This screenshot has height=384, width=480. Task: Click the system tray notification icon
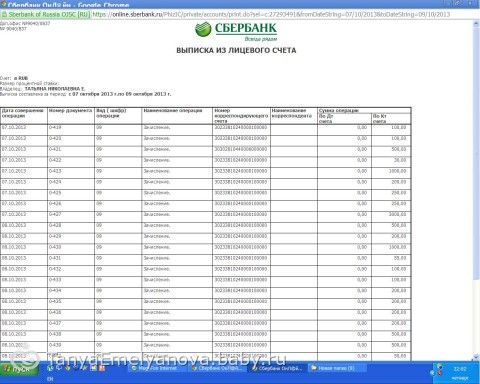click(x=439, y=369)
